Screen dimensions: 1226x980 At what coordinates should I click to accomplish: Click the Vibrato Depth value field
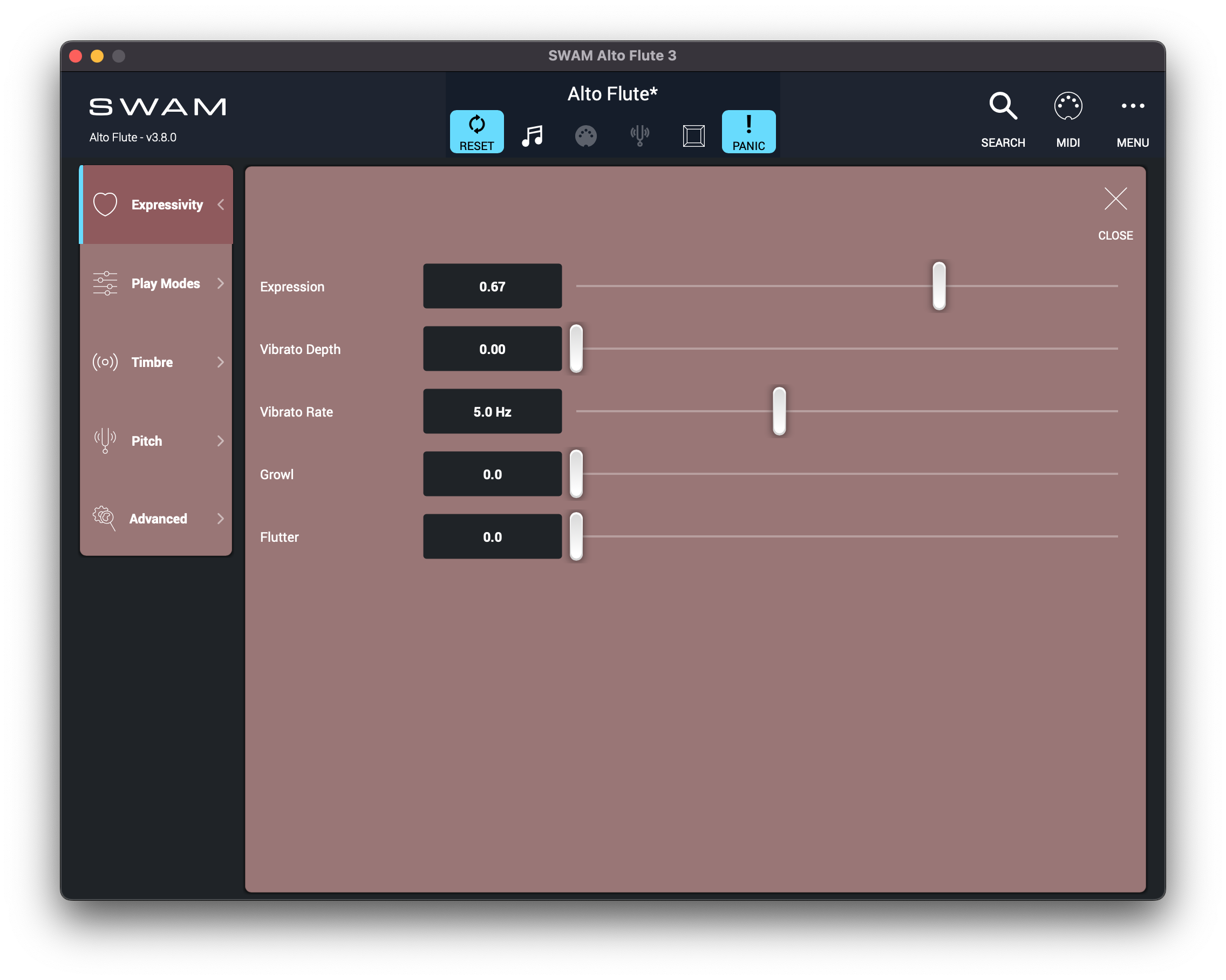coord(492,349)
